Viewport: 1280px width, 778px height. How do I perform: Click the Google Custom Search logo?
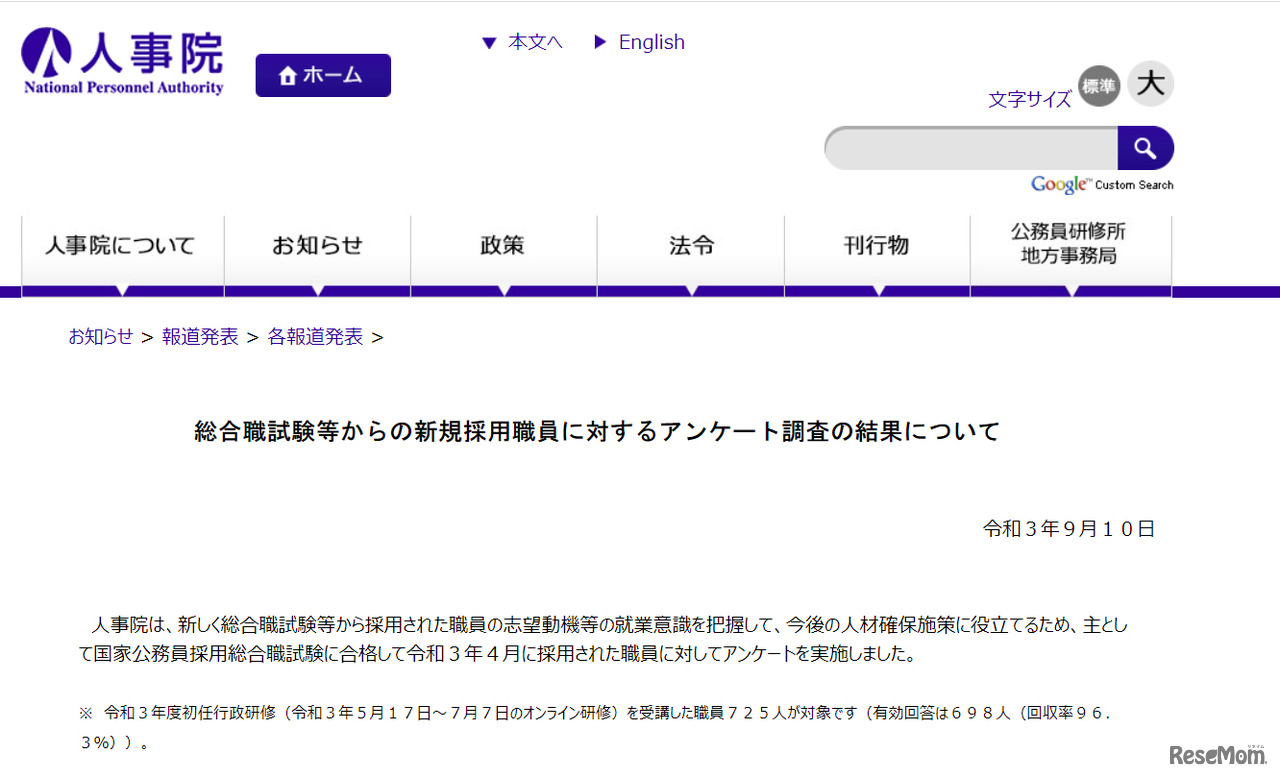1059,184
